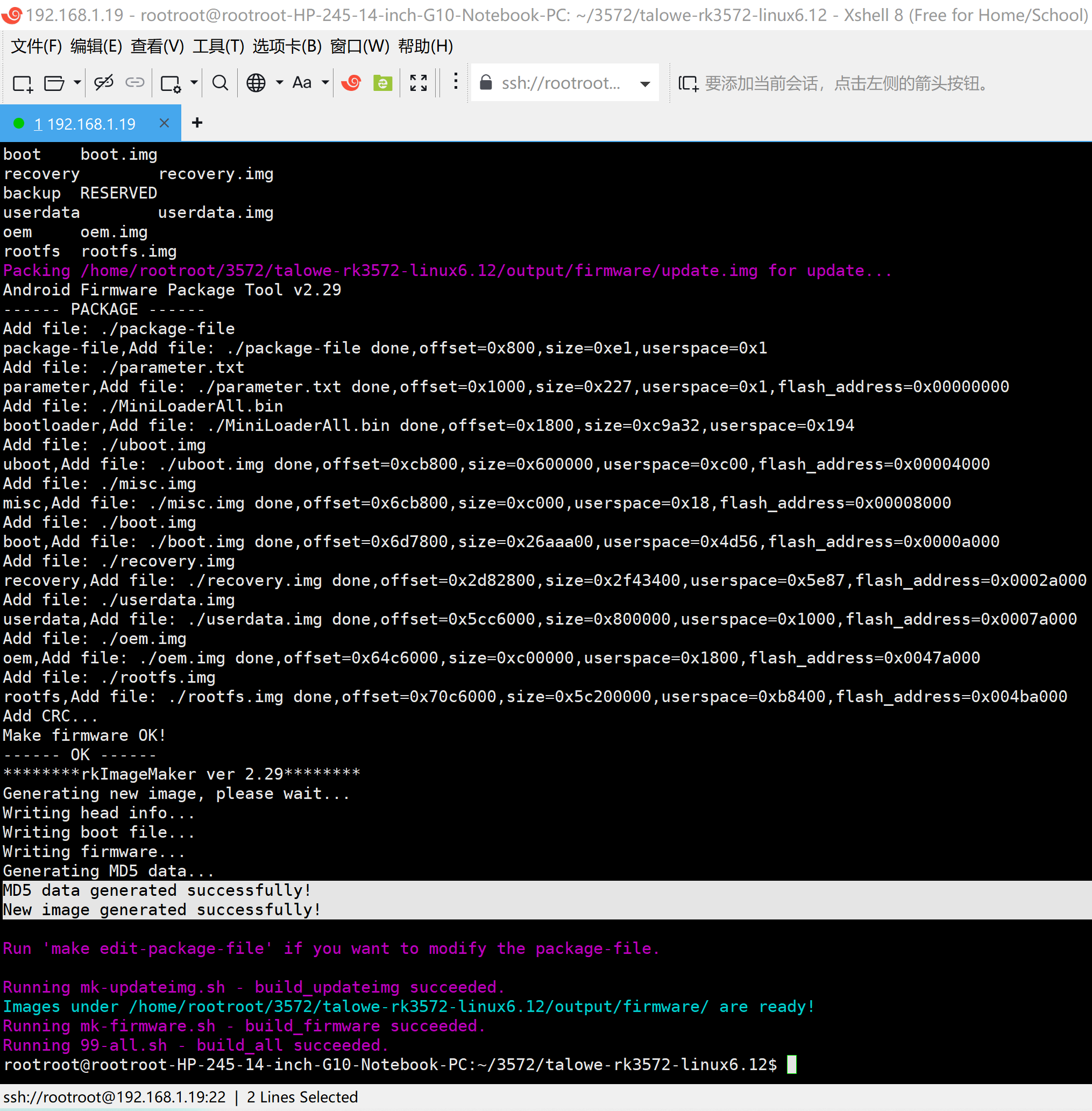
Task: Click 'Make firmware OK!' text
Action: pos(84,735)
